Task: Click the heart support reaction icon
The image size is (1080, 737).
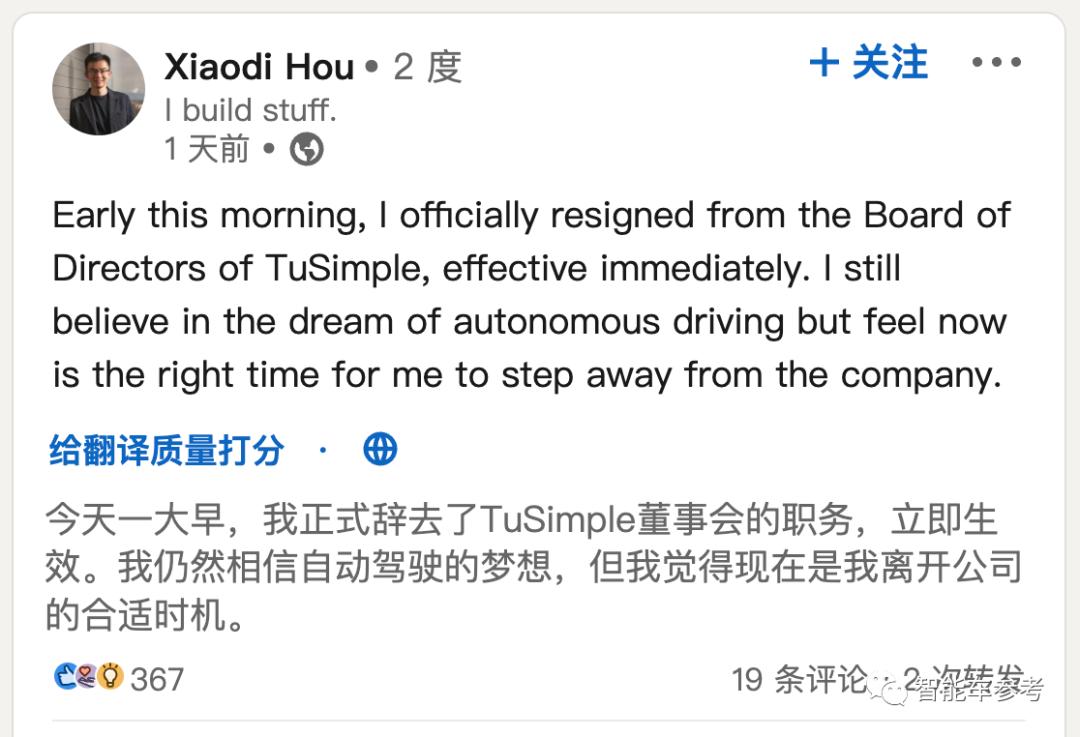Action: (x=88, y=677)
